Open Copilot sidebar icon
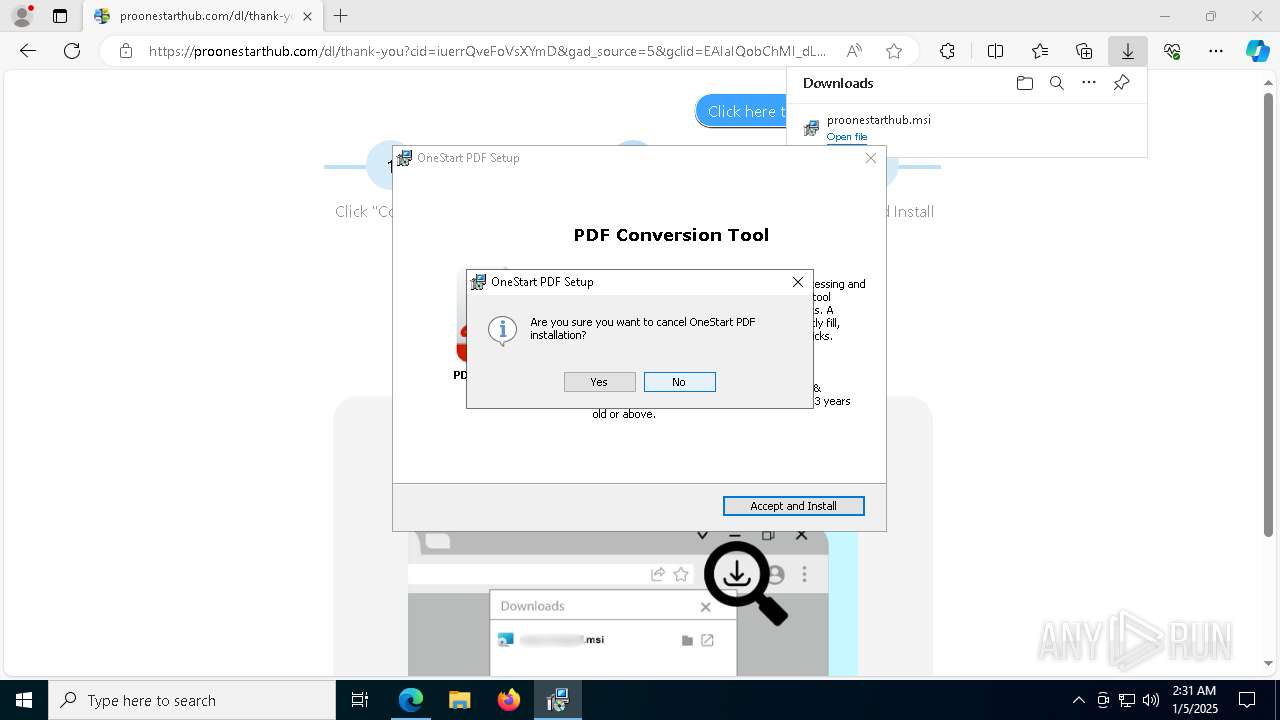1280x720 pixels. click(1257, 51)
